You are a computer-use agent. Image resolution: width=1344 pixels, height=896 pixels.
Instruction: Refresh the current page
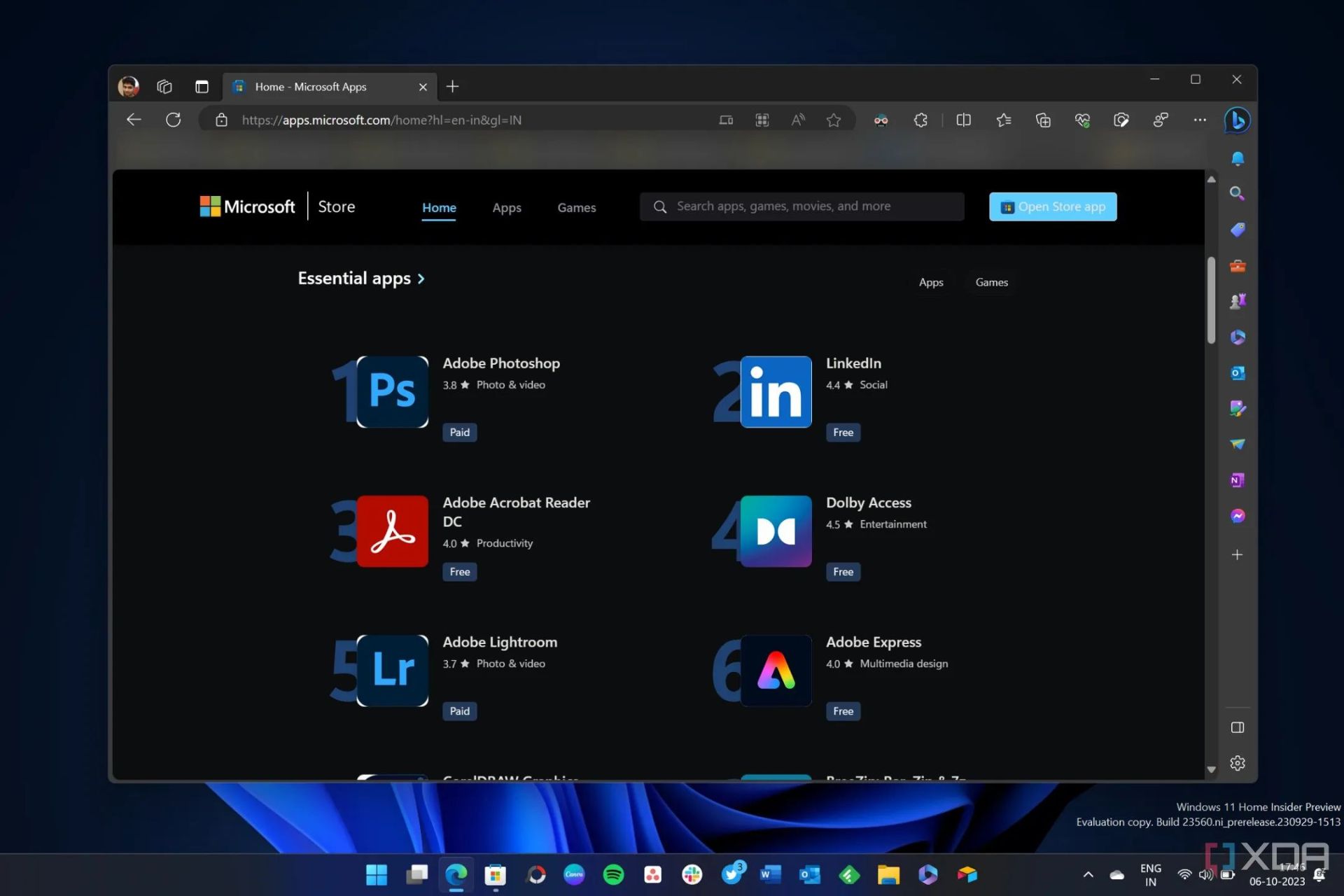(173, 120)
